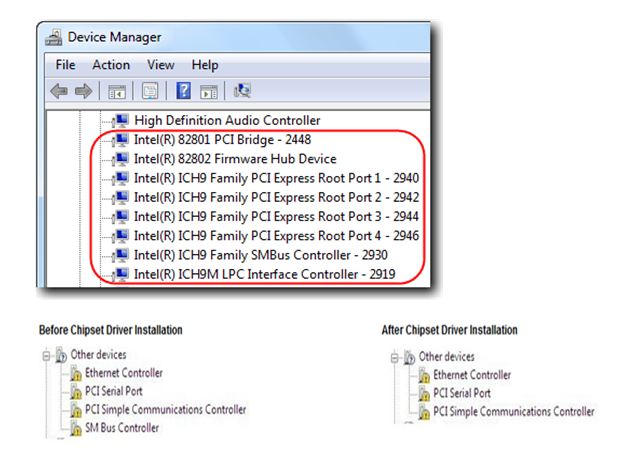Click the Device Manager title bar icon

[x=53, y=37]
